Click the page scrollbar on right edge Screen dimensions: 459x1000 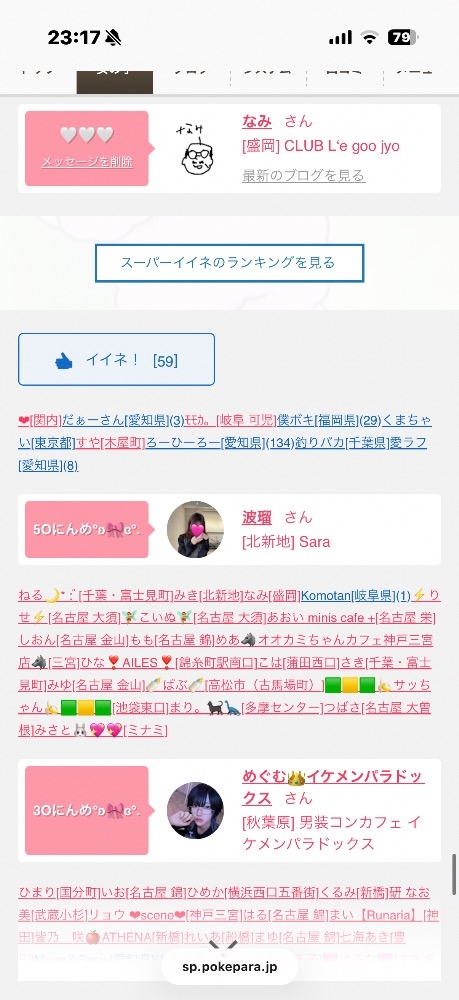(x=454, y=875)
